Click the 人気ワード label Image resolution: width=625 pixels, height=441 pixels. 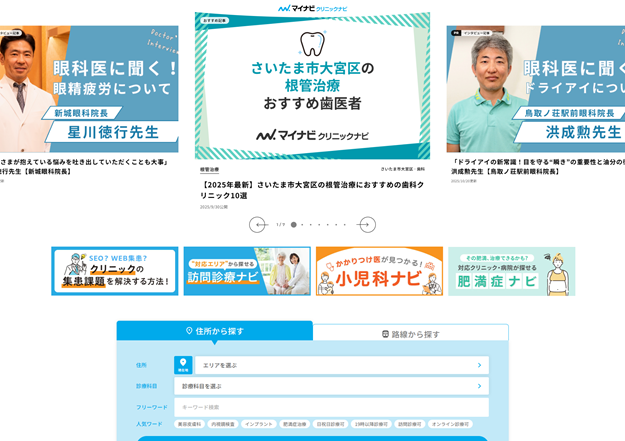tap(149, 424)
